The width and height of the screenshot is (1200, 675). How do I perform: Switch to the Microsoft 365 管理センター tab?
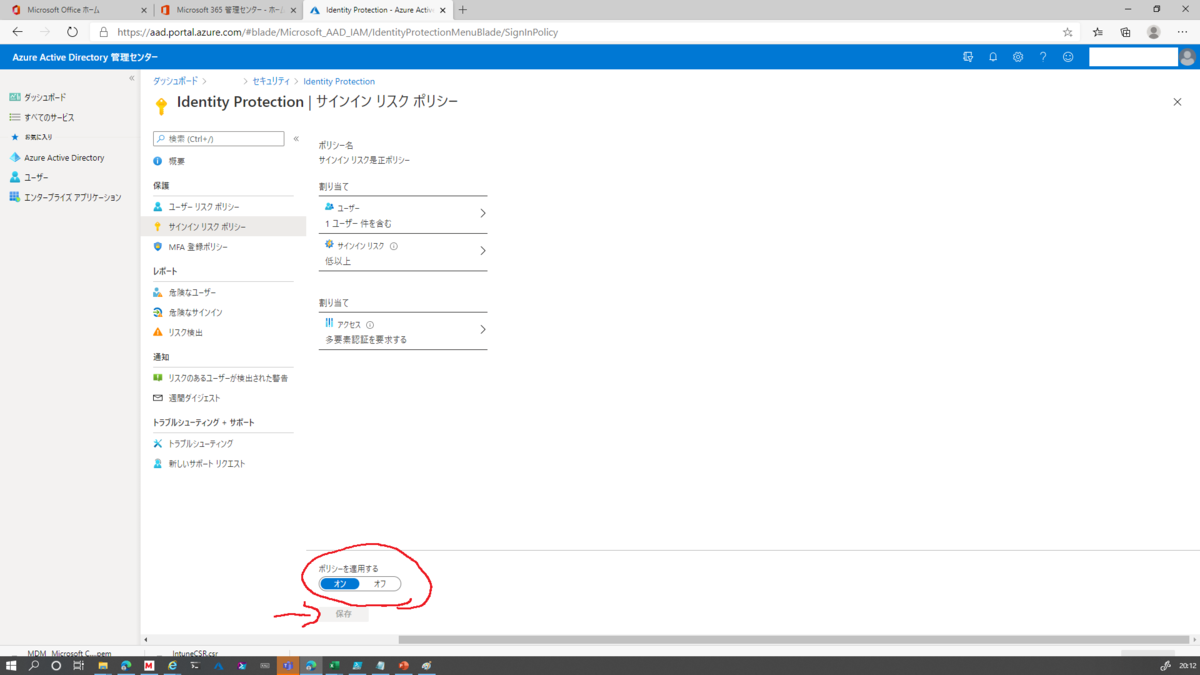[x=228, y=10]
